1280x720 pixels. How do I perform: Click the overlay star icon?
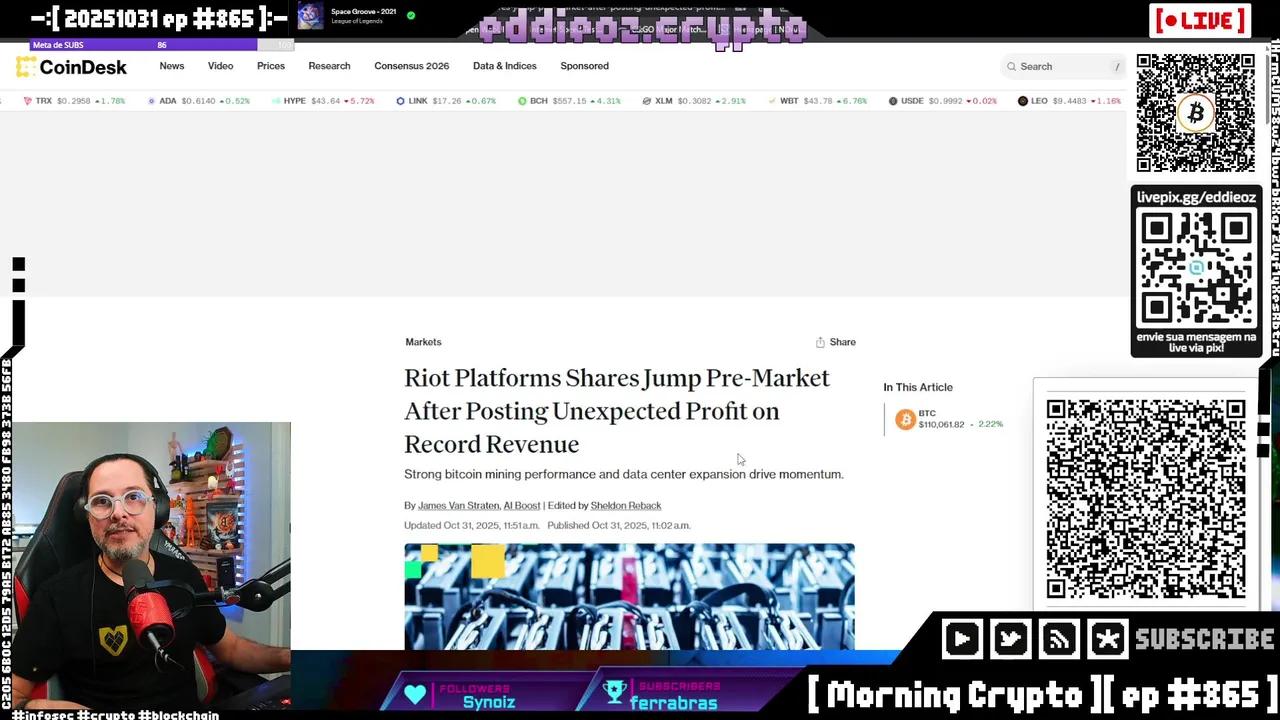(1107, 640)
